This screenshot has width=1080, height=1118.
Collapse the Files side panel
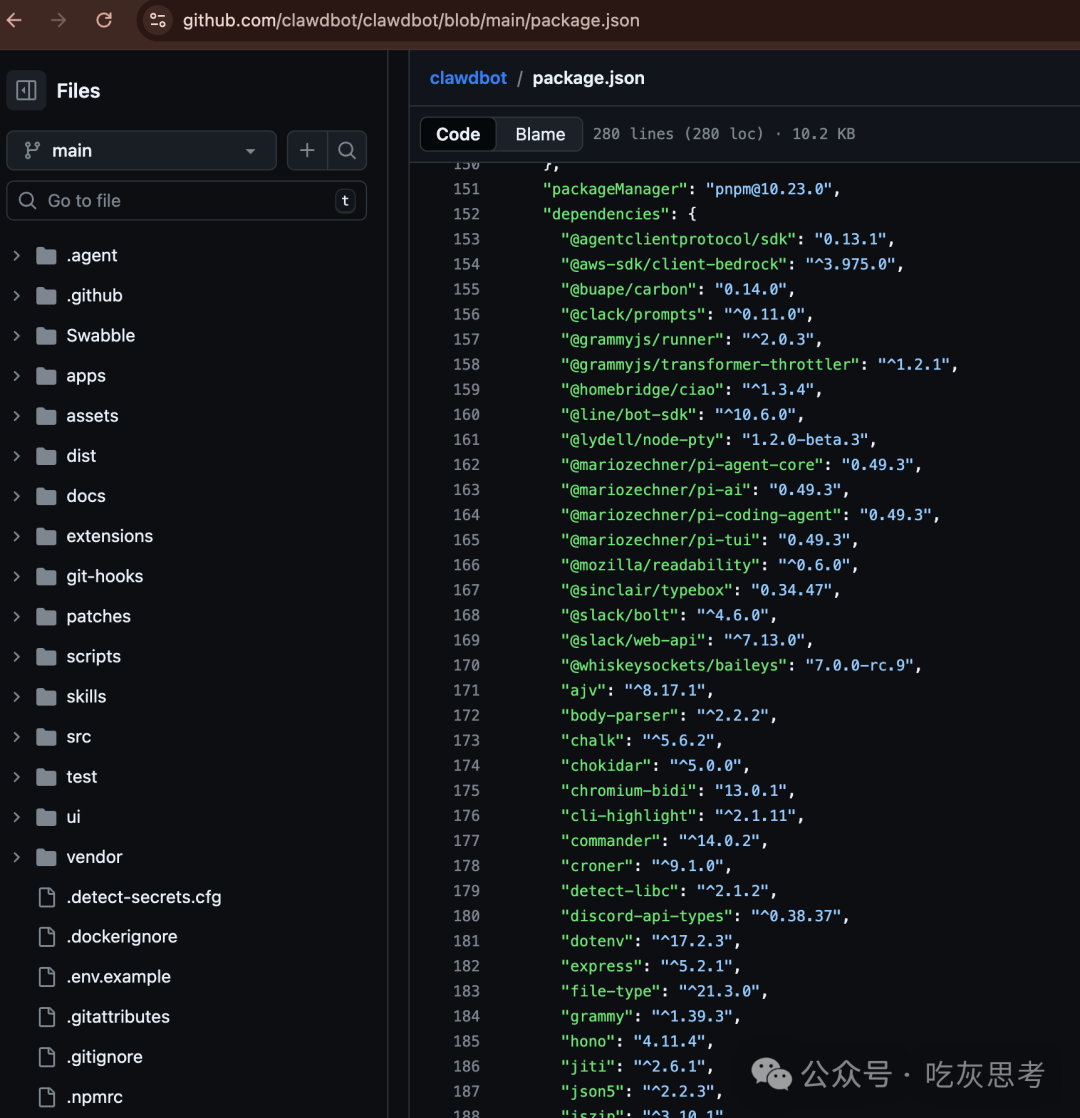tap(26, 90)
